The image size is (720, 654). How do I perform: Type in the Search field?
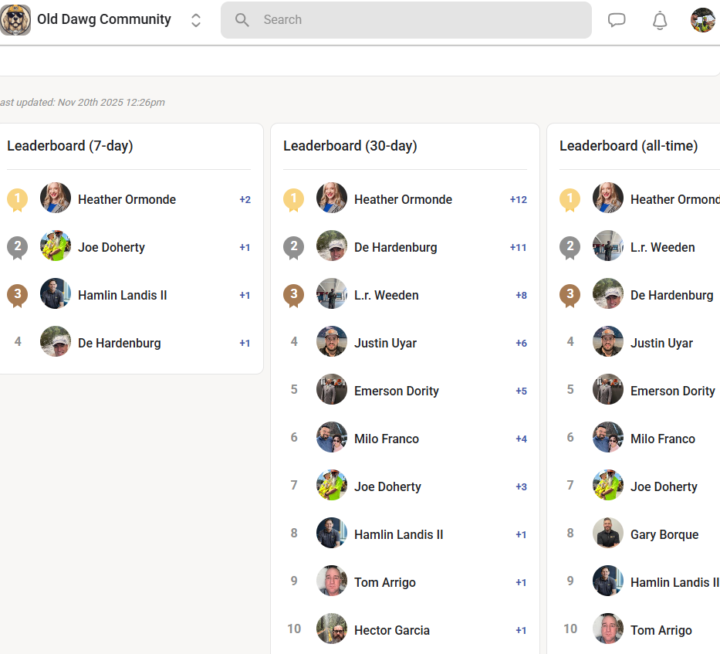420,20
